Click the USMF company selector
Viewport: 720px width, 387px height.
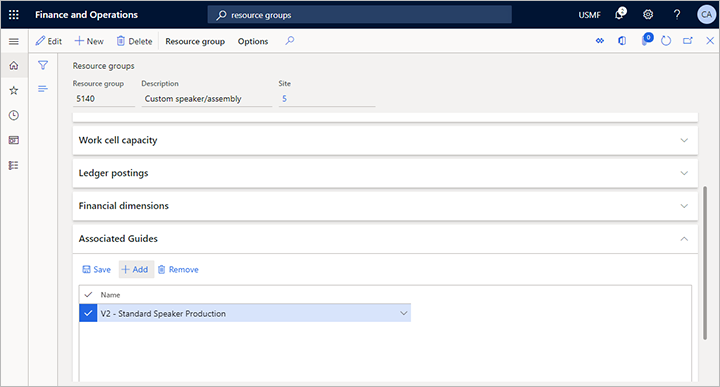(590, 15)
